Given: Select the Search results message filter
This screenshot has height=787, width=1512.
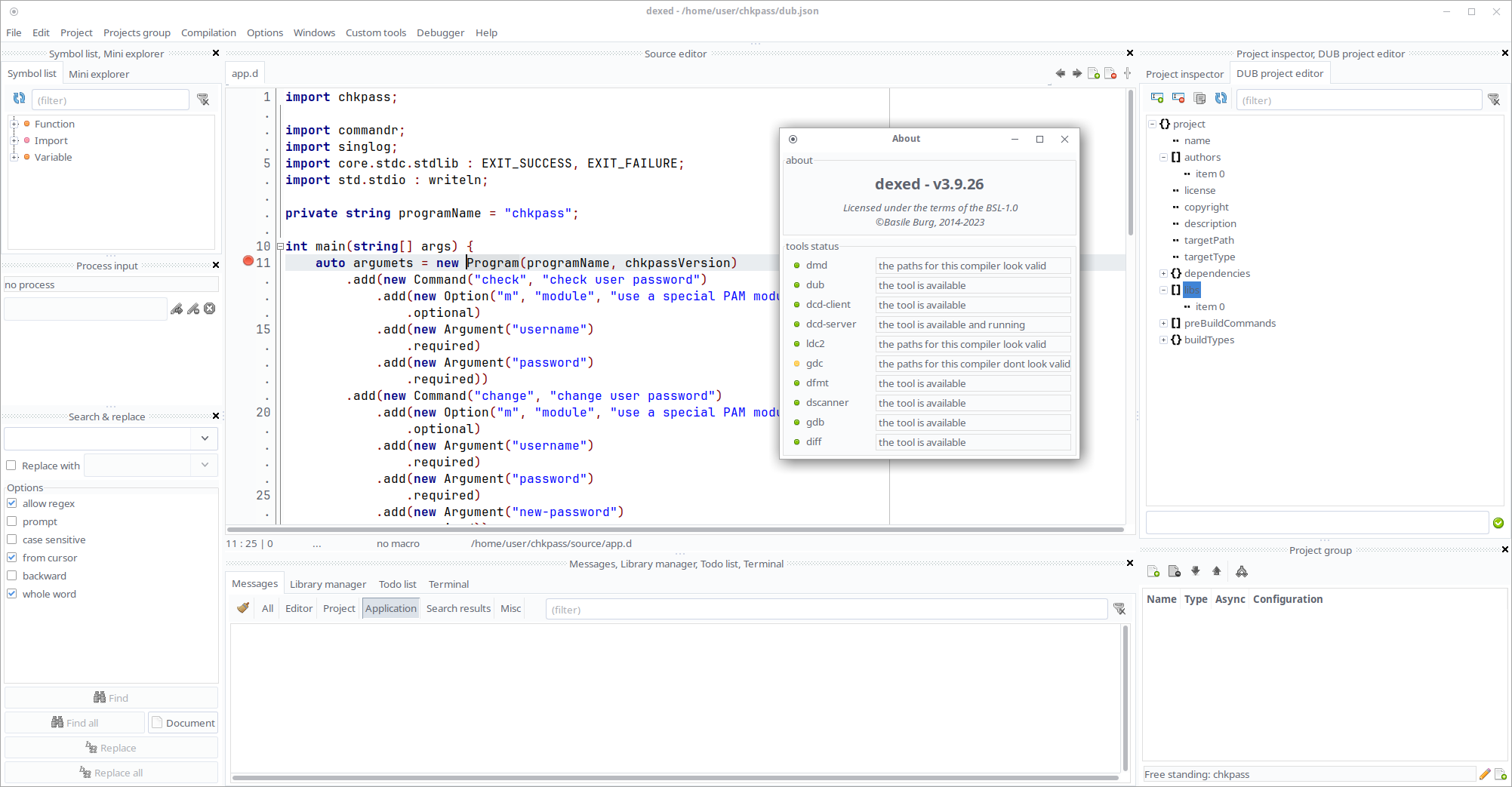Looking at the screenshot, I should click(x=458, y=608).
